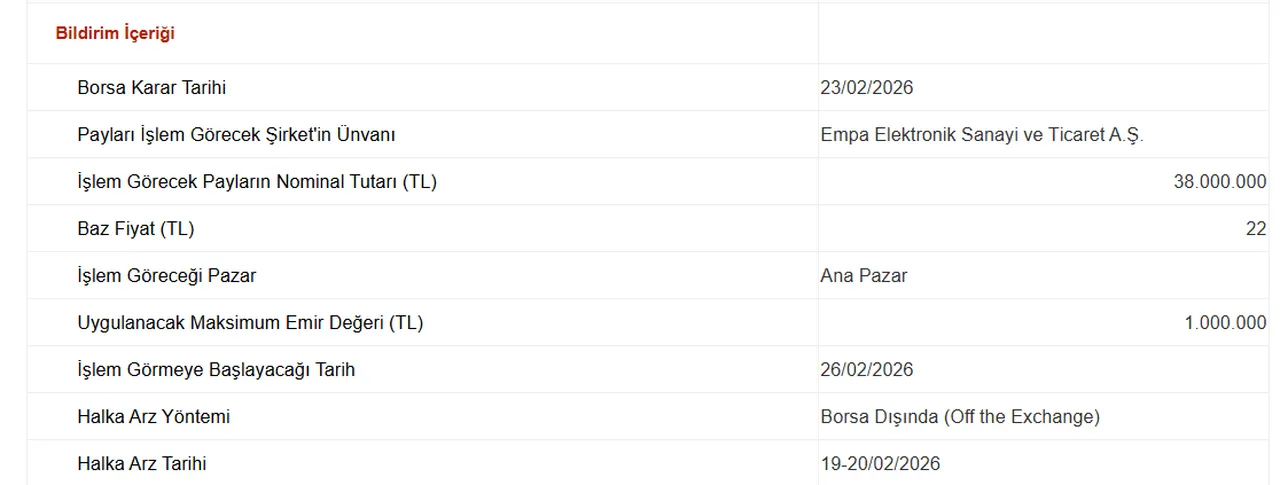Click the base price value 22

[1255, 229]
